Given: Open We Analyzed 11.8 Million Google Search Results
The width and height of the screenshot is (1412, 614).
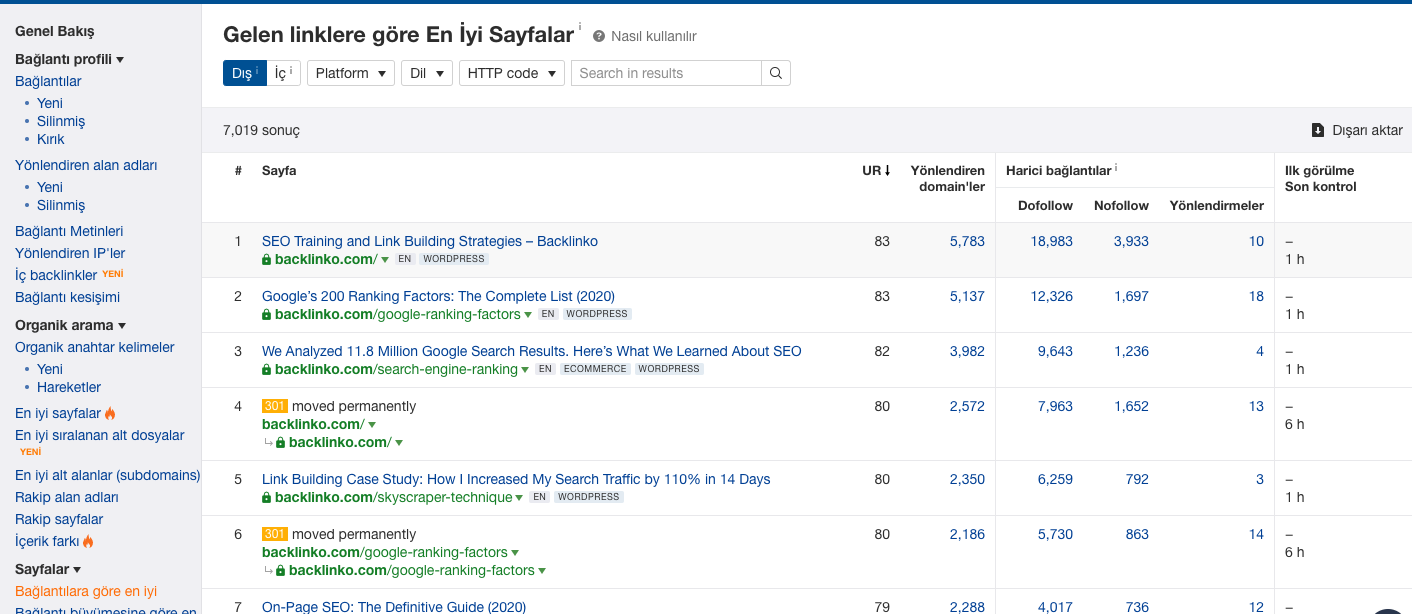Looking at the screenshot, I should [532, 351].
